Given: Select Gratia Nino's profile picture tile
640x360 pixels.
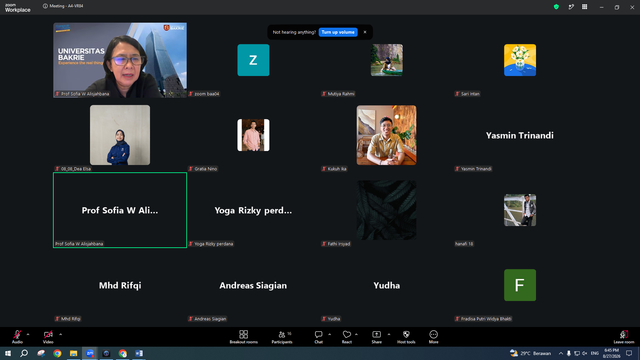Looking at the screenshot, I should [x=253, y=135].
